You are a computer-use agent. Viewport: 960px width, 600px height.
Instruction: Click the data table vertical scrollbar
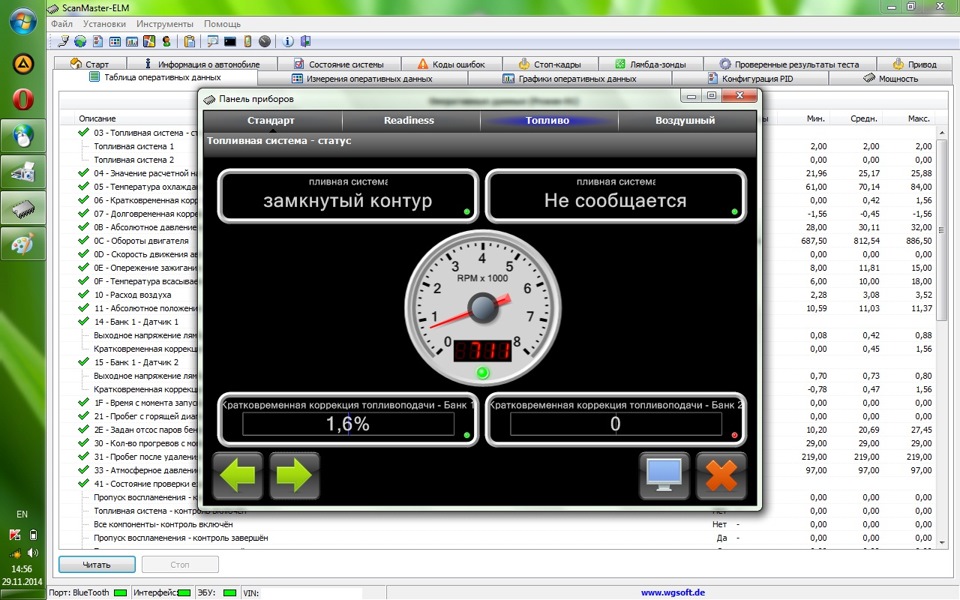click(942, 337)
